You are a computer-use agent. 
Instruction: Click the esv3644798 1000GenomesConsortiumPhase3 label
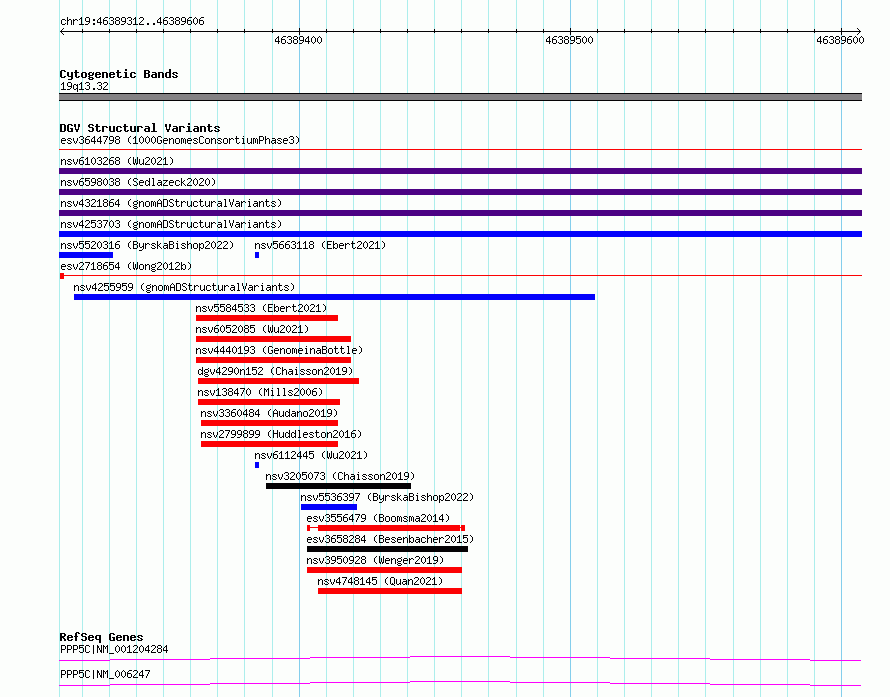tap(180, 140)
